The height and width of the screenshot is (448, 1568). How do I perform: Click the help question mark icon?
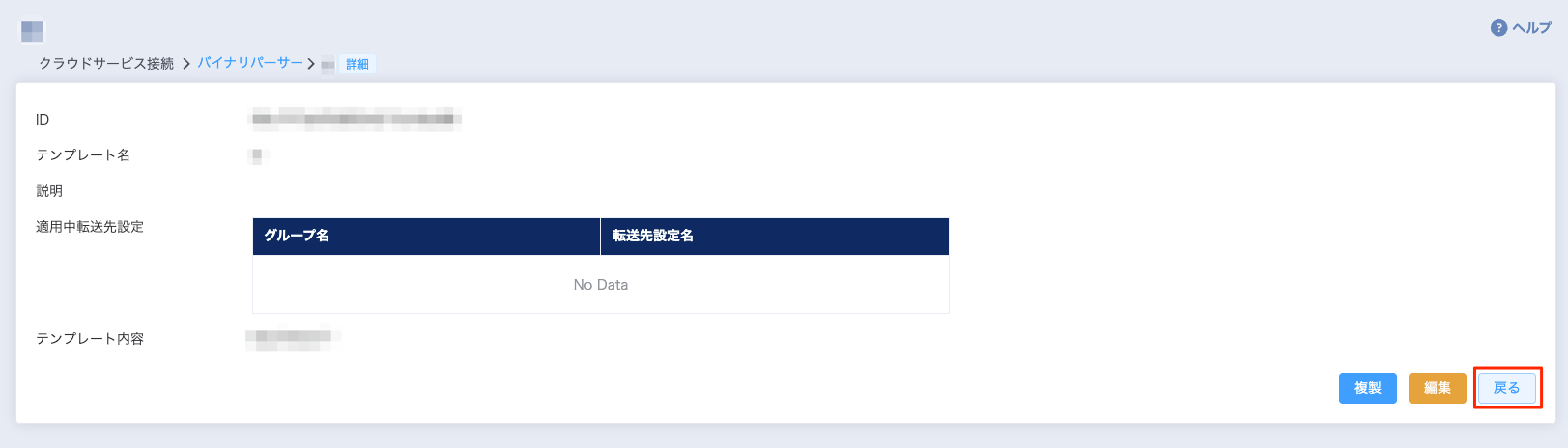[1498, 28]
